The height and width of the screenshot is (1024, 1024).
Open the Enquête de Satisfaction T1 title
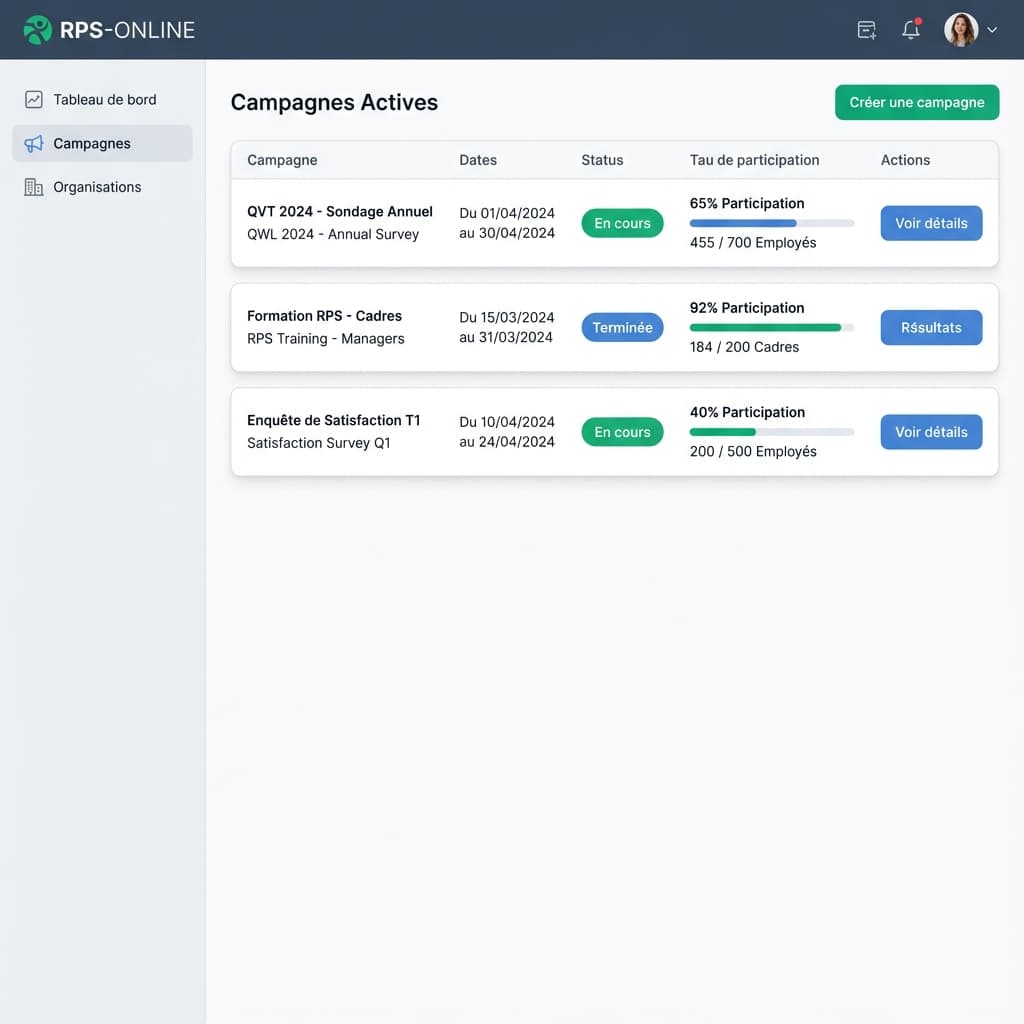click(x=334, y=421)
